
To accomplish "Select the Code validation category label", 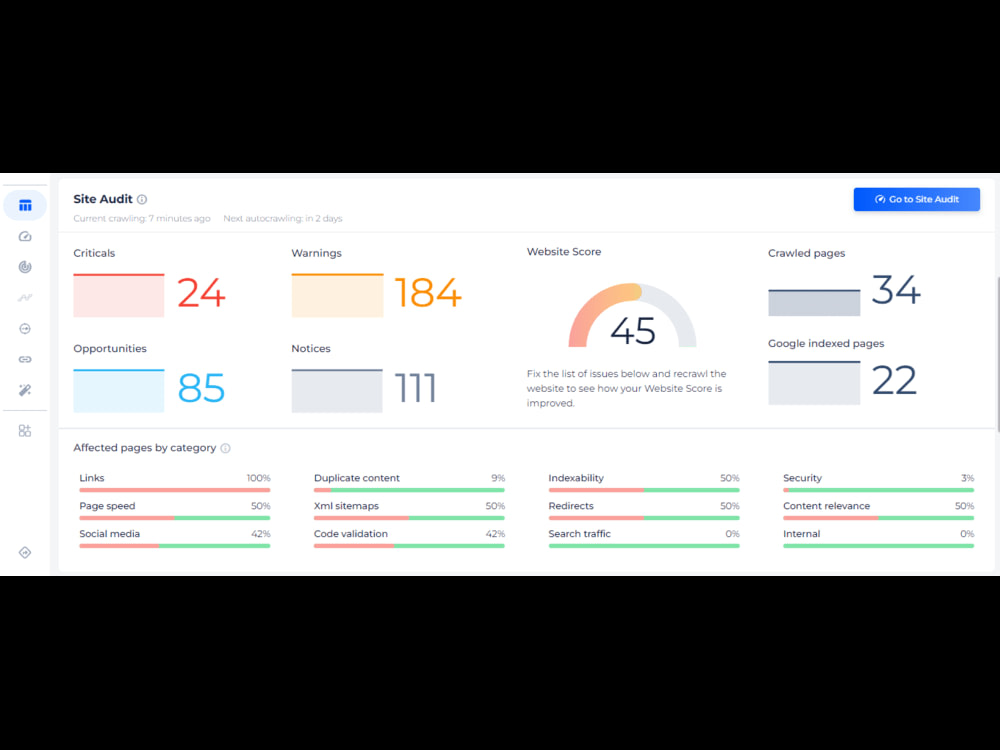I will click(351, 534).
